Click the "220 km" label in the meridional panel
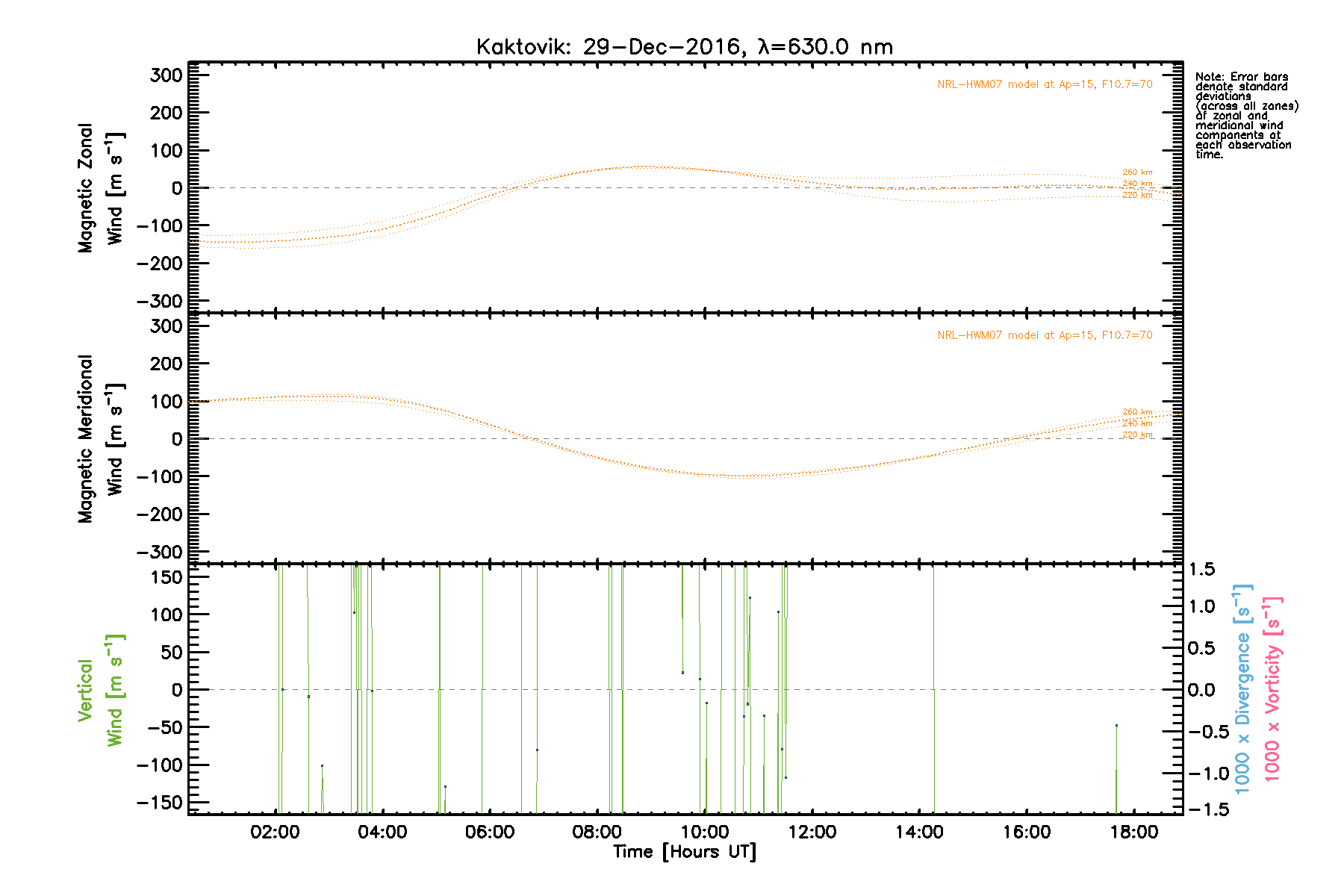 point(1137,435)
